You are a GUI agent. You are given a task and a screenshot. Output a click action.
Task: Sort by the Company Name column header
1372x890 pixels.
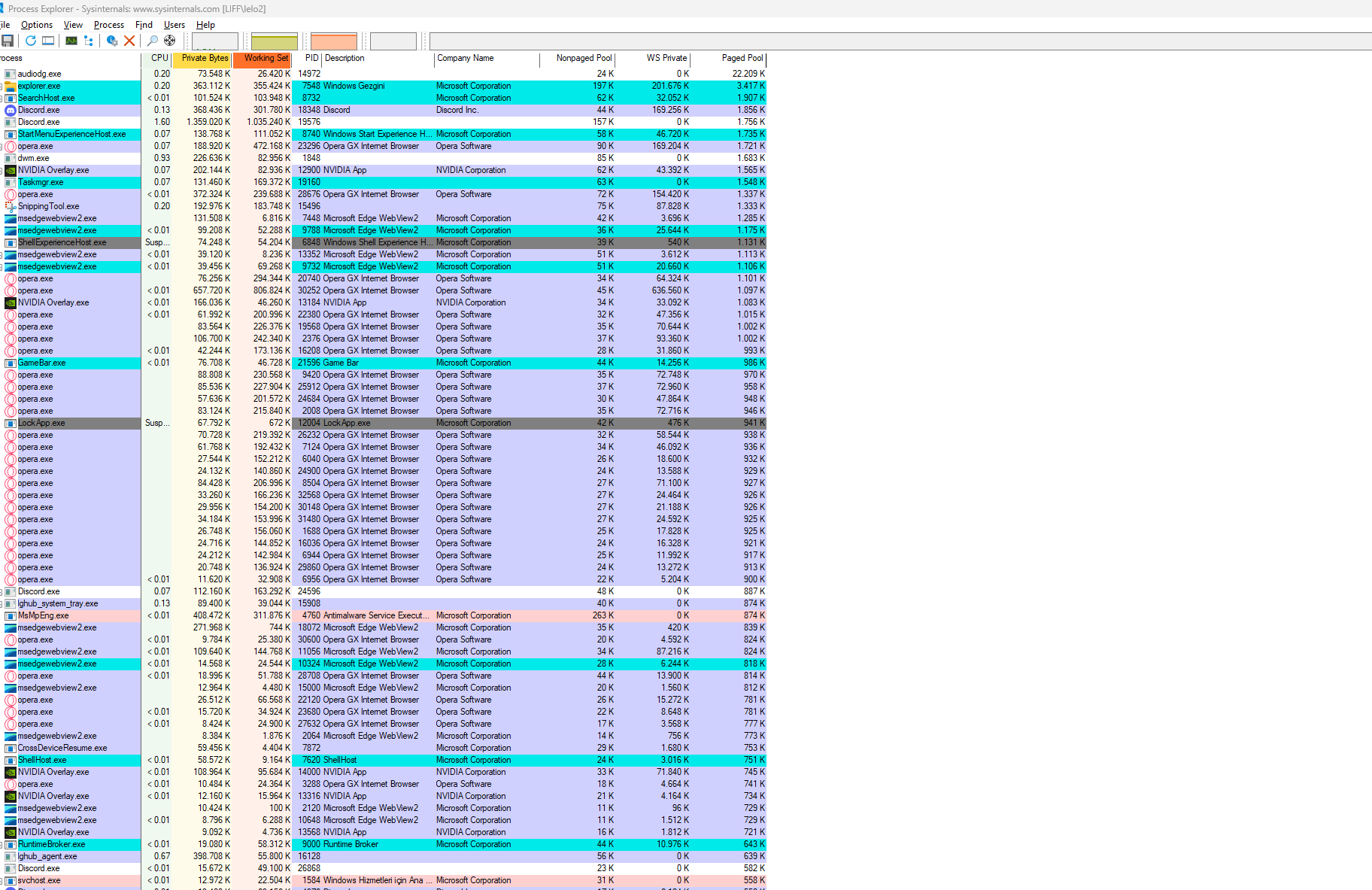click(487, 58)
